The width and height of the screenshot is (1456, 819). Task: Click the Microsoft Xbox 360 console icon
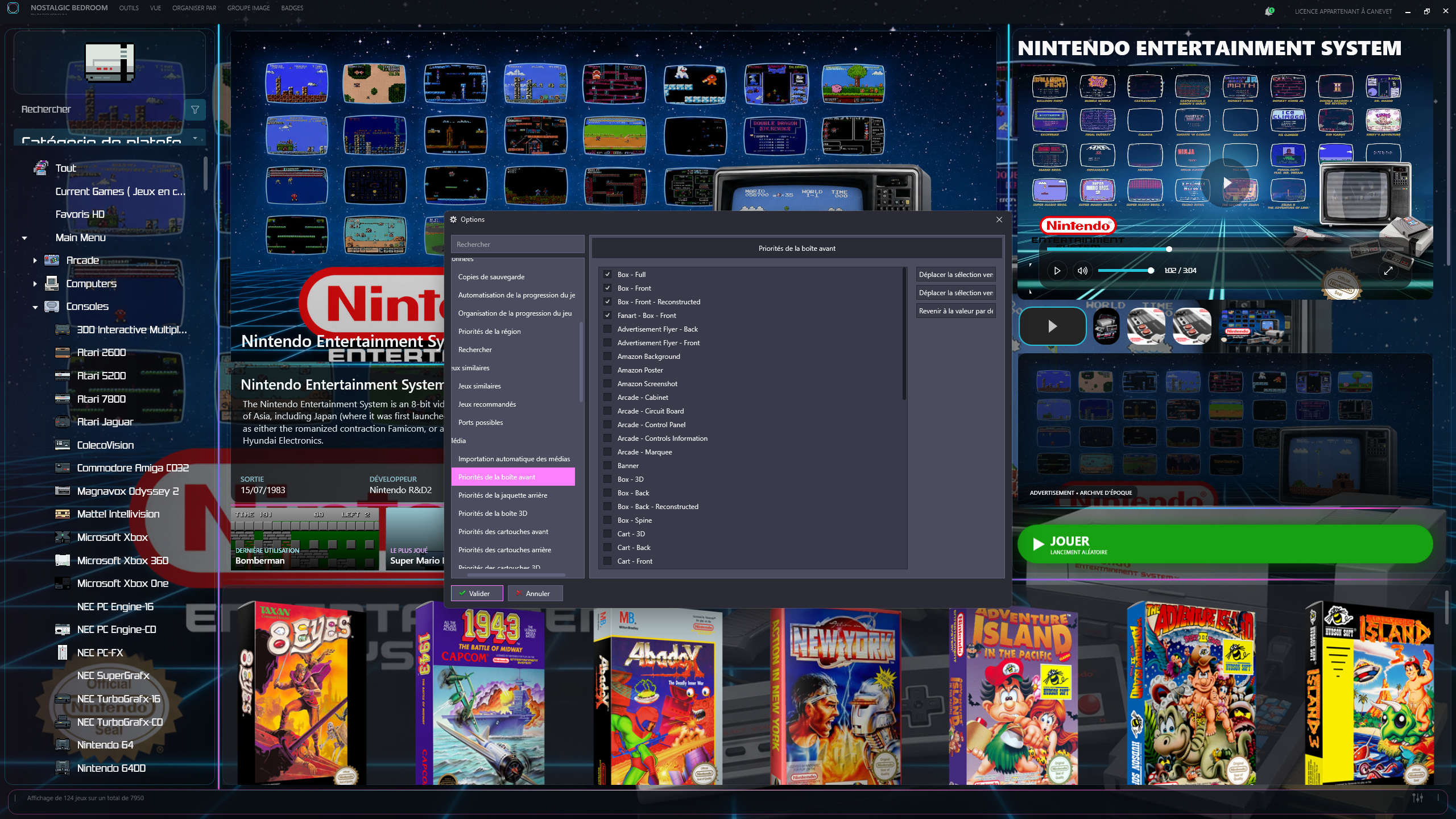tap(63, 561)
